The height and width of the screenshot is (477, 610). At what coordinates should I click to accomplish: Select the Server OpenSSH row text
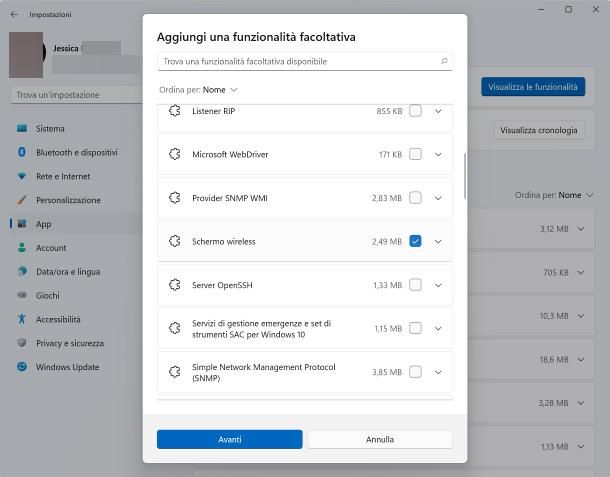click(x=222, y=285)
